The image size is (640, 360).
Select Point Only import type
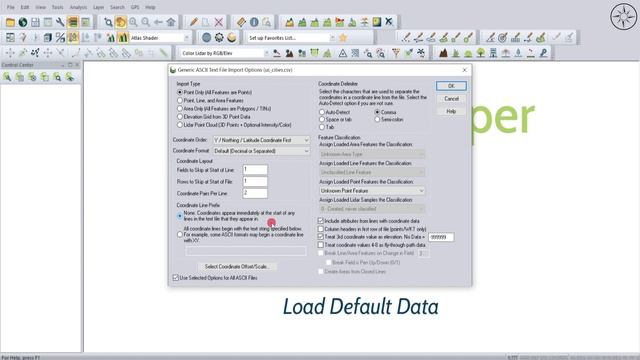(180, 93)
